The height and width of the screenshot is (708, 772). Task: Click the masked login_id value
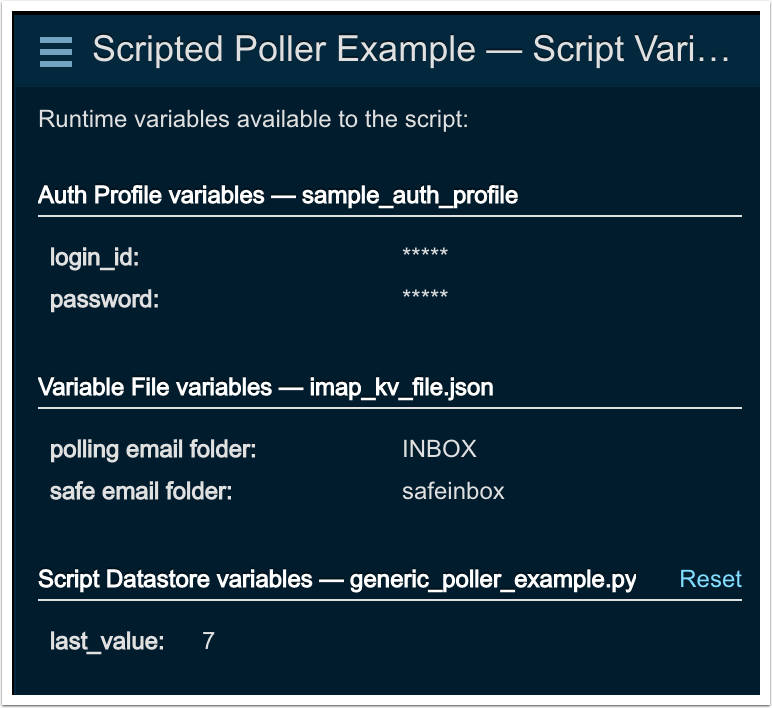425,254
